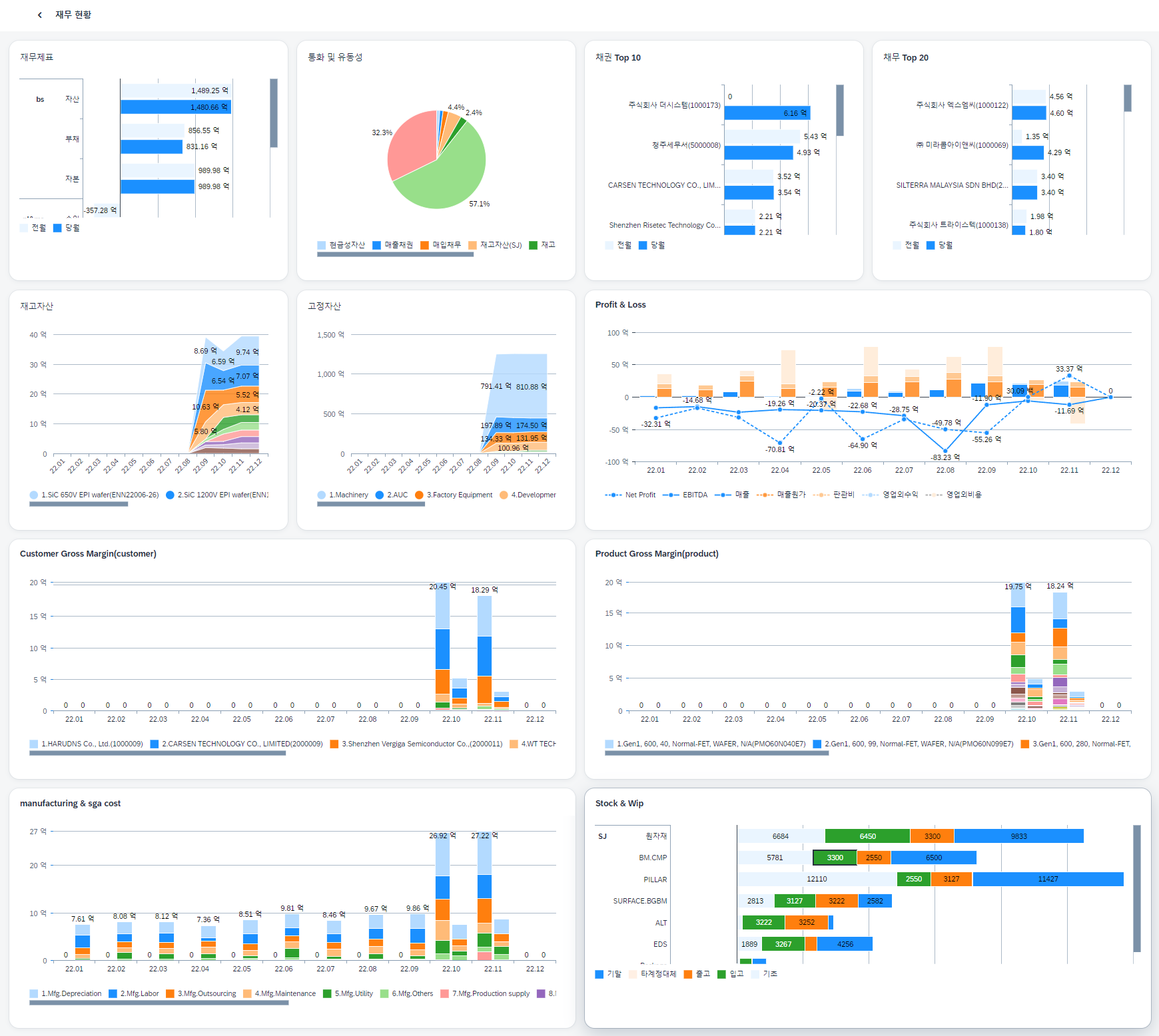This screenshot has width=1159, height=1036.
Task: Click the pie chart legend horizontal scrollbar
Action: pyautogui.click(x=396, y=254)
